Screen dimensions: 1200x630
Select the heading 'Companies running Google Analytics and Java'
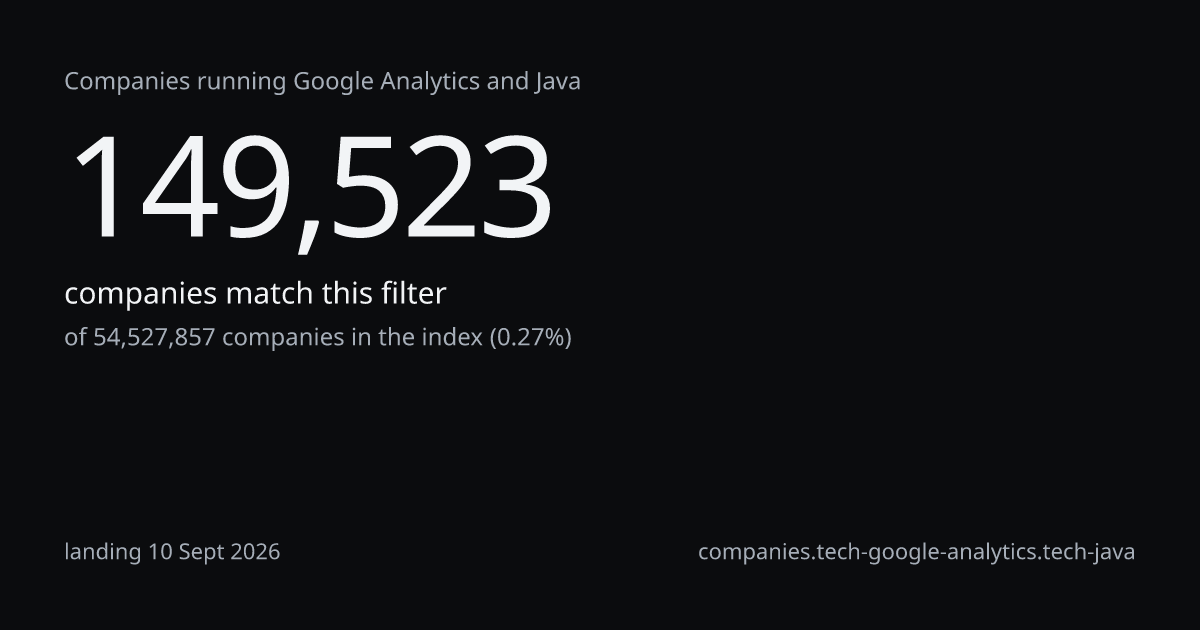pos(323,82)
